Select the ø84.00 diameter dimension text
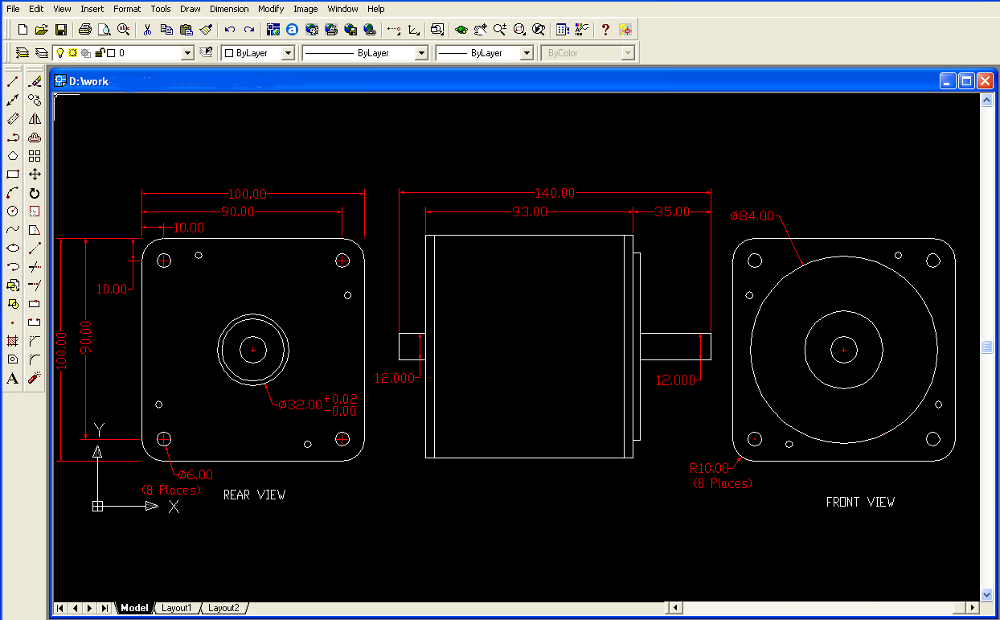Image resolution: width=1000 pixels, height=620 pixels. point(753,216)
